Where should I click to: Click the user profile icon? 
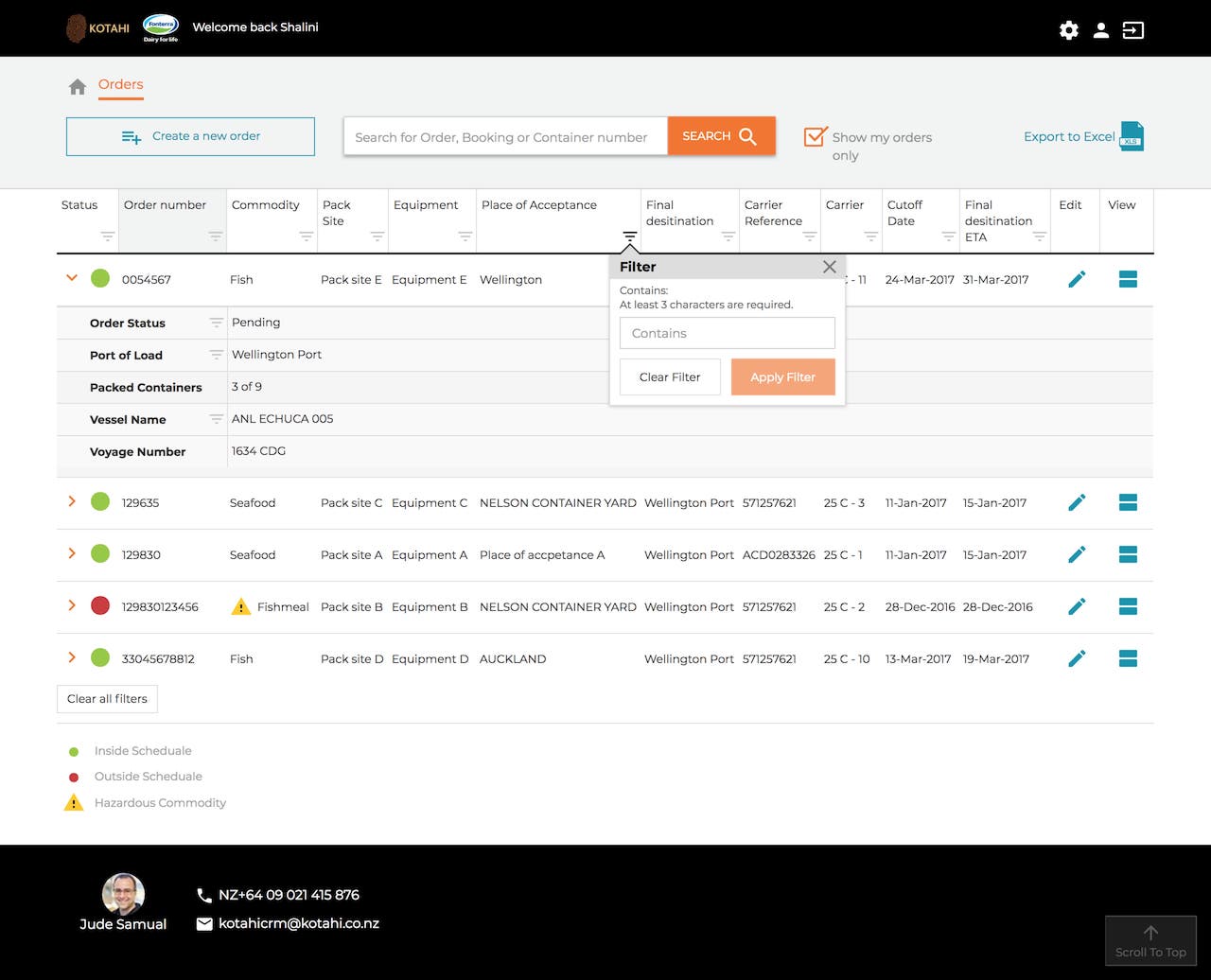(1100, 29)
